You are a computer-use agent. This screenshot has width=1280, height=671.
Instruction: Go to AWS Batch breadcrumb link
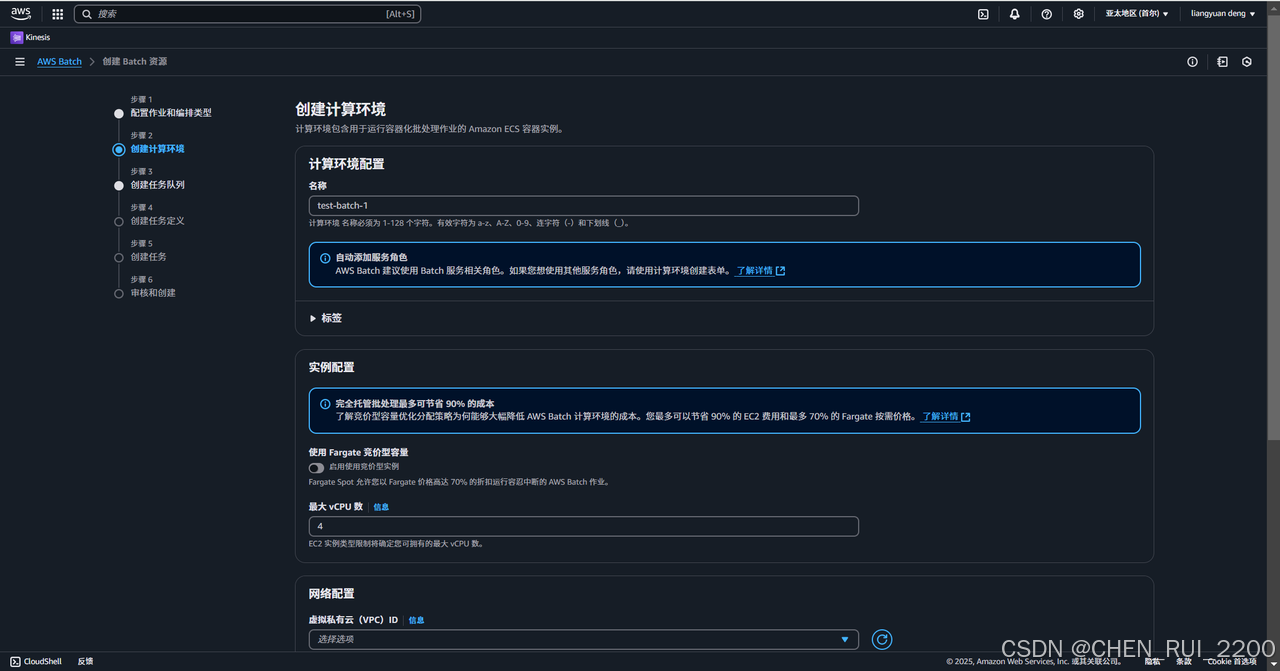tap(60, 62)
